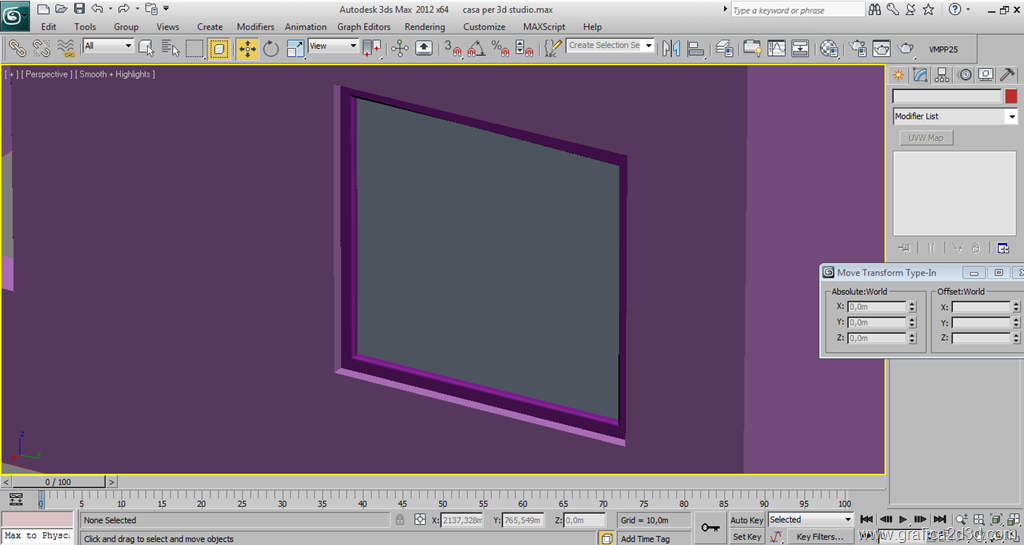Toggle Auto Key animation mode

[x=747, y=520]
